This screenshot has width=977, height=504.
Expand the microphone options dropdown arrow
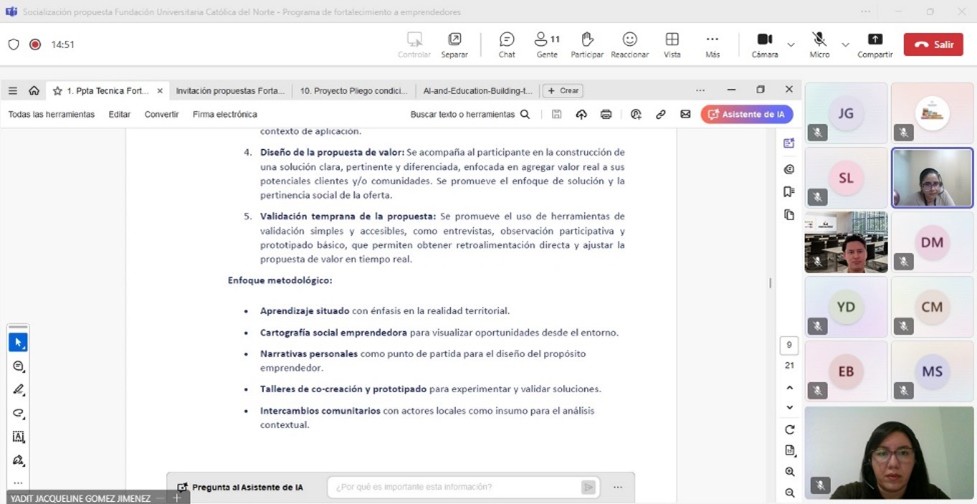845,45
